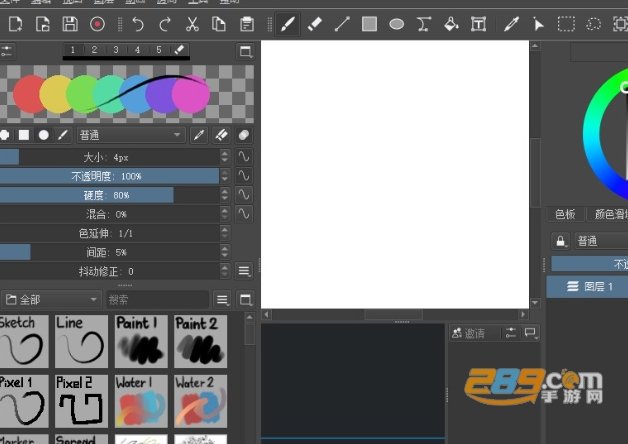The height and width of the screenshot is (444, 628).
Task: Adjust 大小 size stepper arrows
Action: pos(225,157)
